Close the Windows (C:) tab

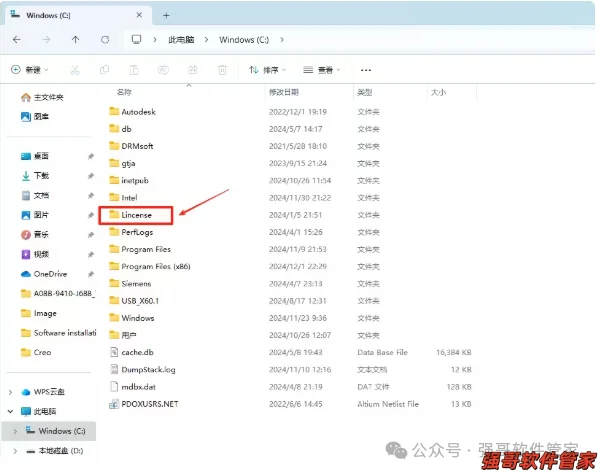point(139,15)
